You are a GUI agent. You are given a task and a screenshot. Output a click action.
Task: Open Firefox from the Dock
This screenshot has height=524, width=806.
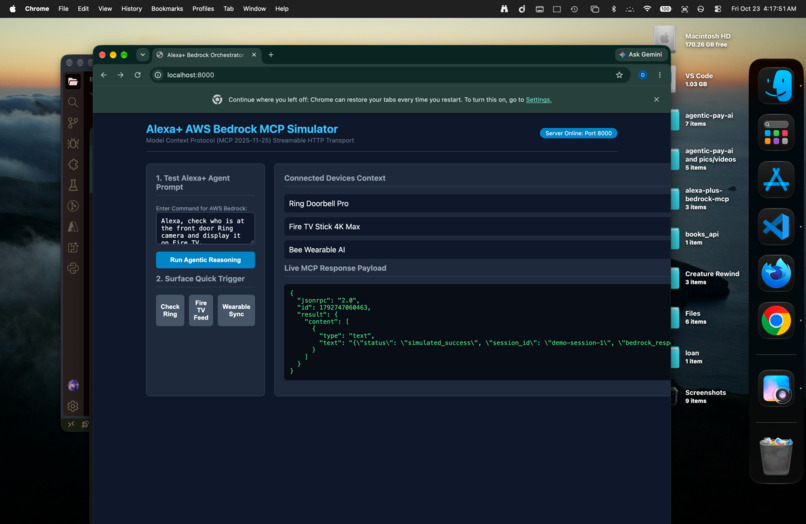(776, 274)
